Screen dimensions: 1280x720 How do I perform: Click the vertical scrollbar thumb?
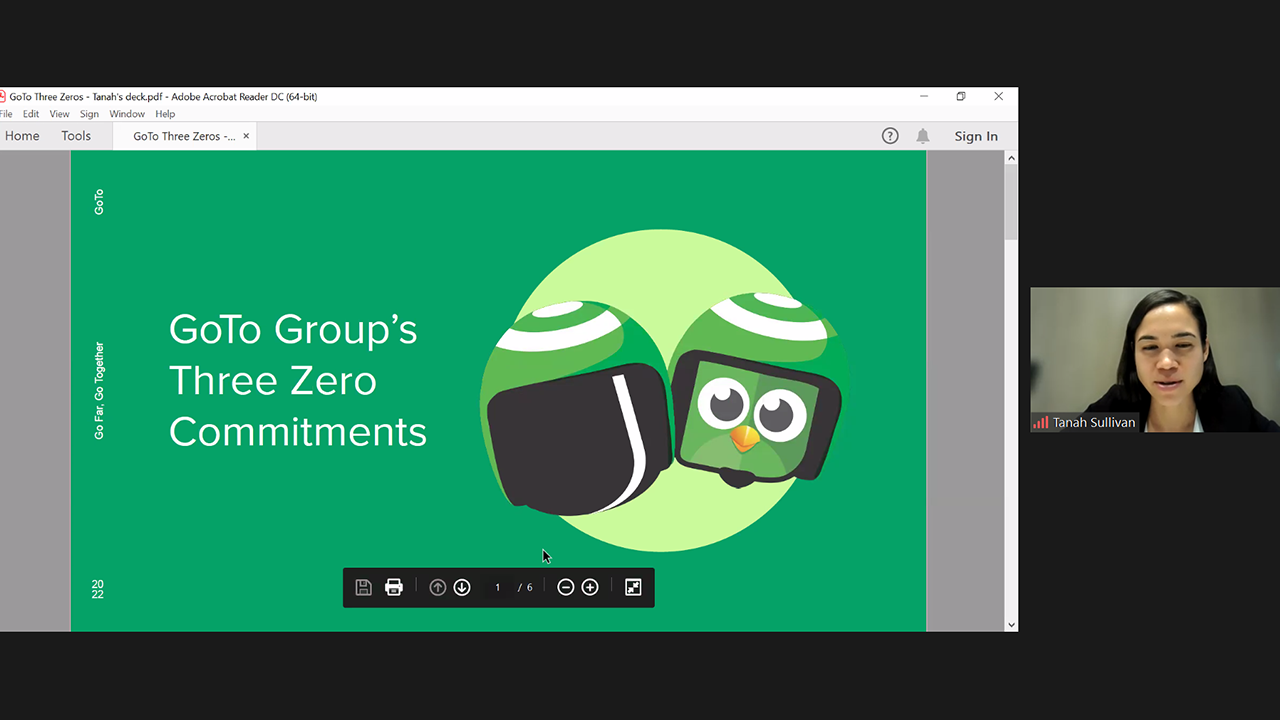click(x=1011, y=203)
